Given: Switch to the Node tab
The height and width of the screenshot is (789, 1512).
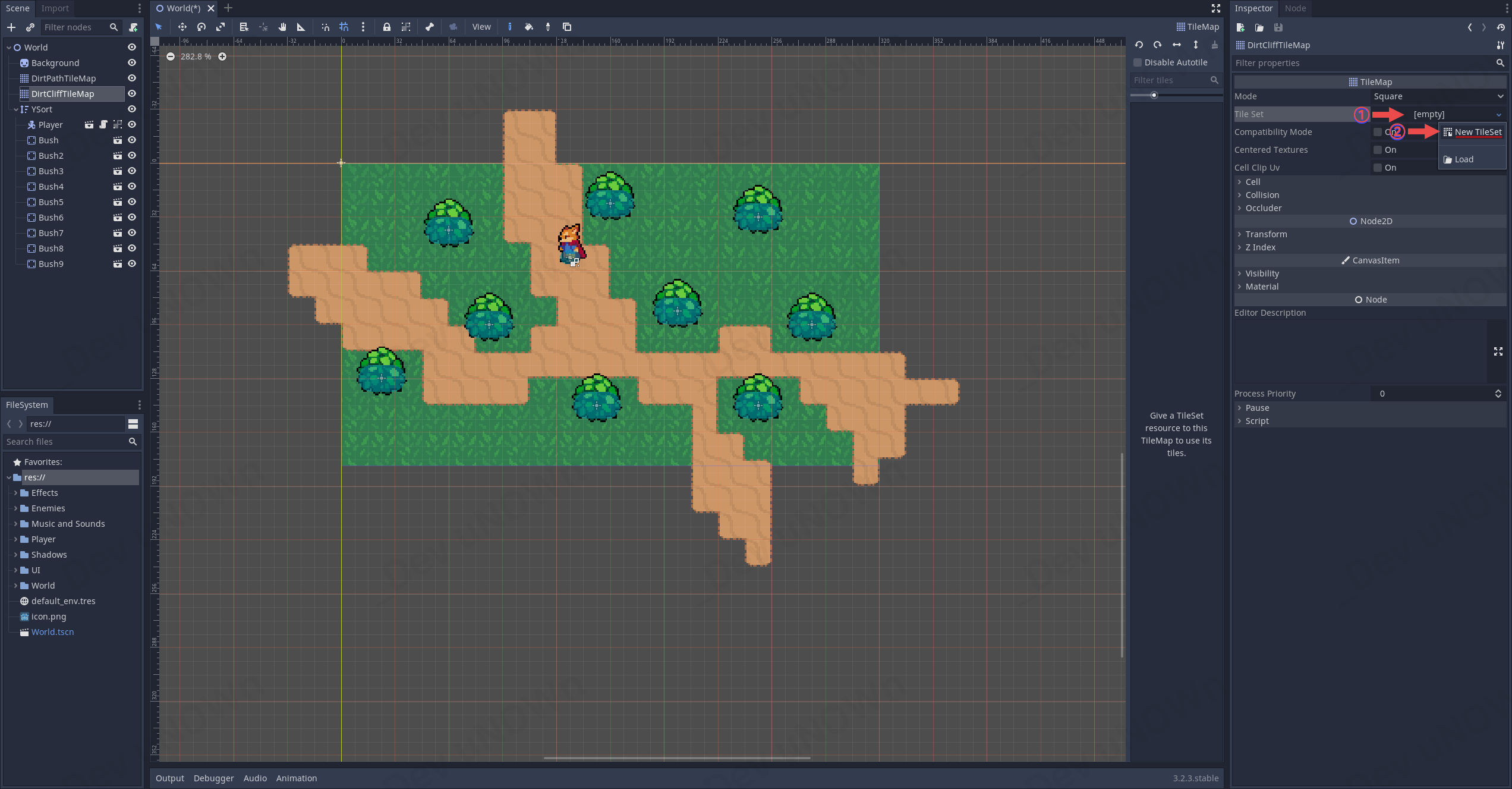Looking at the screenshot, I should pyautogui.click(x=1295, y=8).
